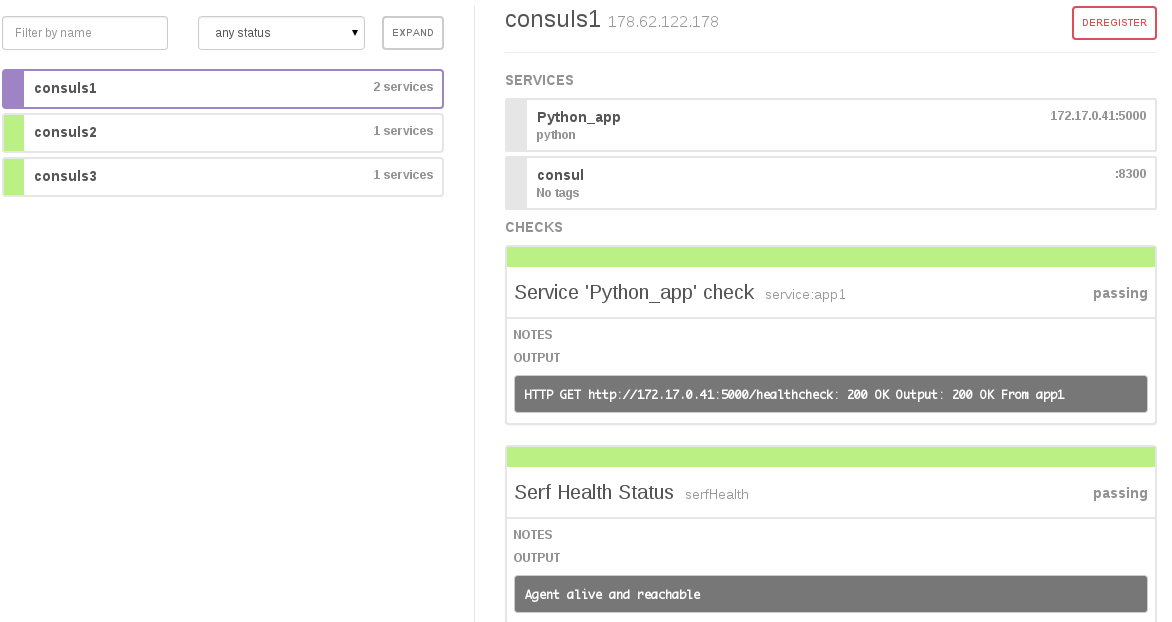Deregister the consuls1 node
Viewport: 1172px width, 622px height.
(x=1113, y=23)
